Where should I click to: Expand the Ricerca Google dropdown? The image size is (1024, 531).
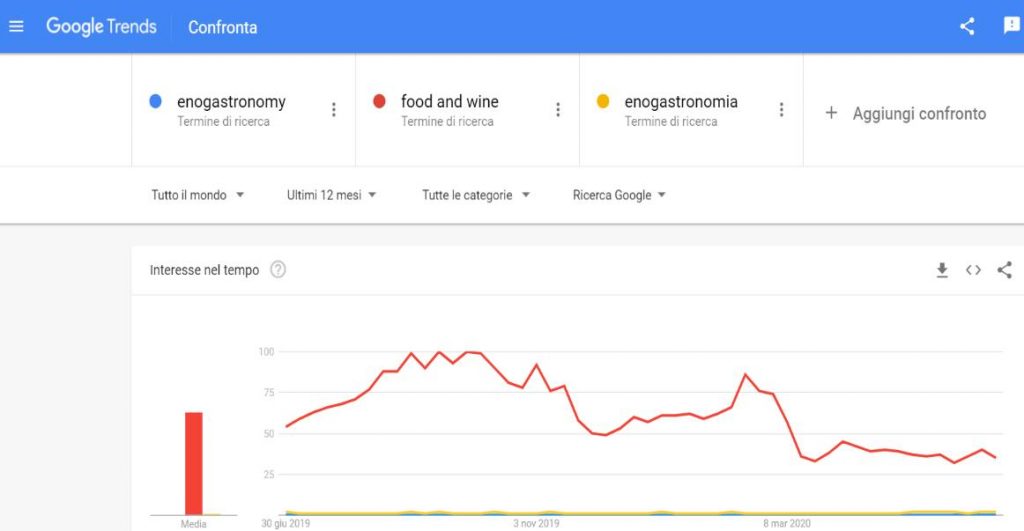coord(619,195)
